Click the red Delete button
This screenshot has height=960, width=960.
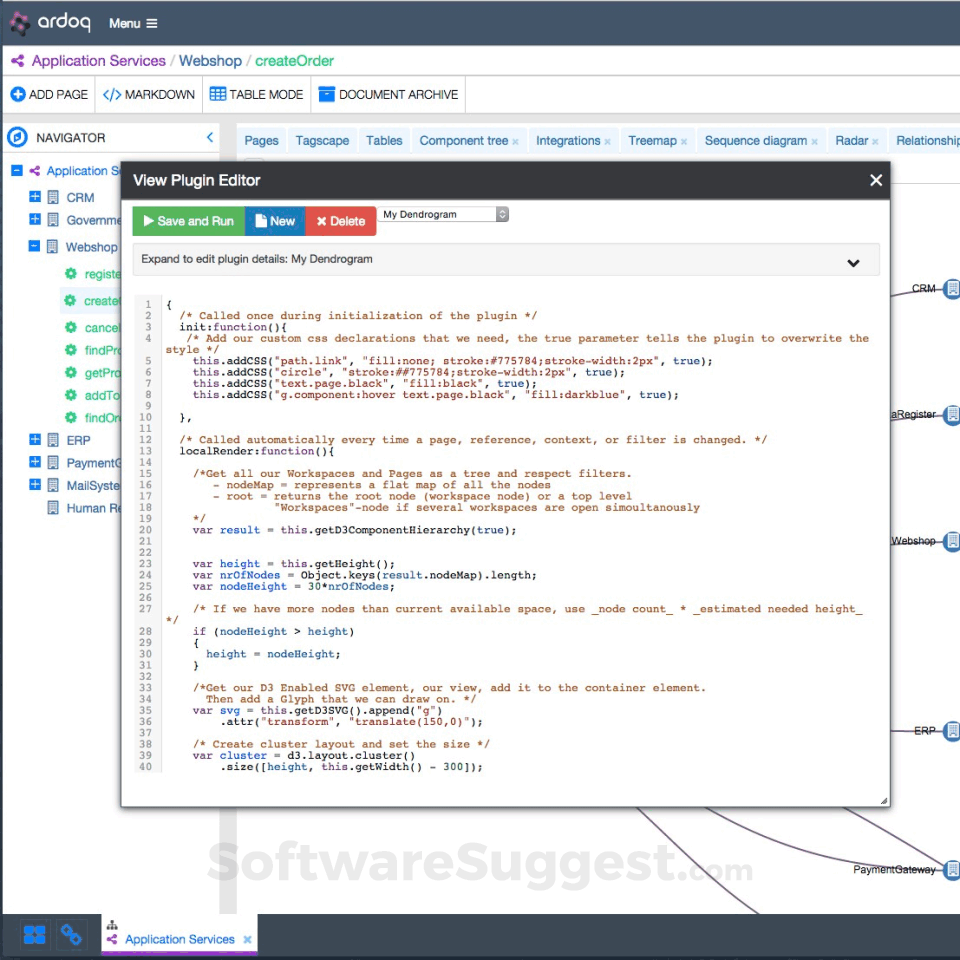point(341,221)
